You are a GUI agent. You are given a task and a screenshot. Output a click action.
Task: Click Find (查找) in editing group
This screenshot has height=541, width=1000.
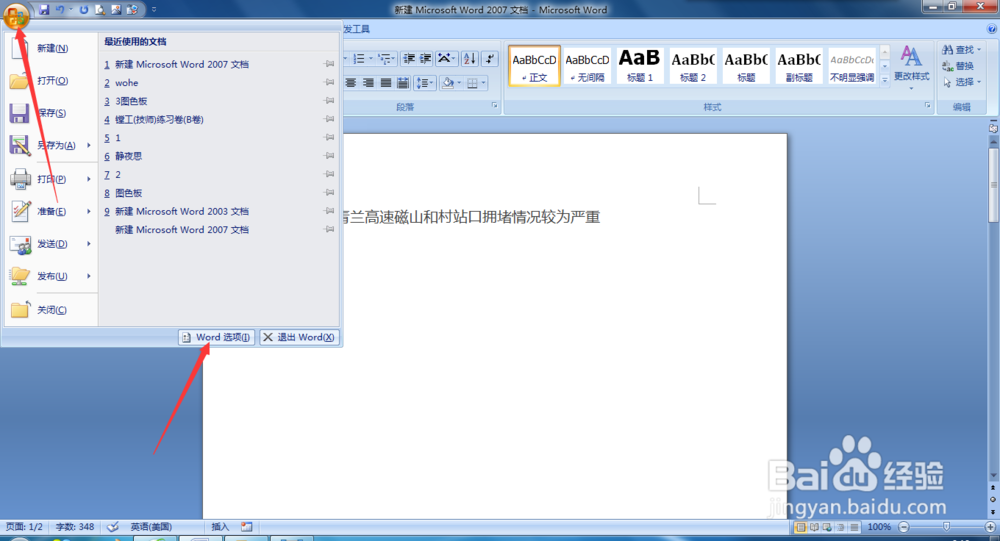[961, 50]
